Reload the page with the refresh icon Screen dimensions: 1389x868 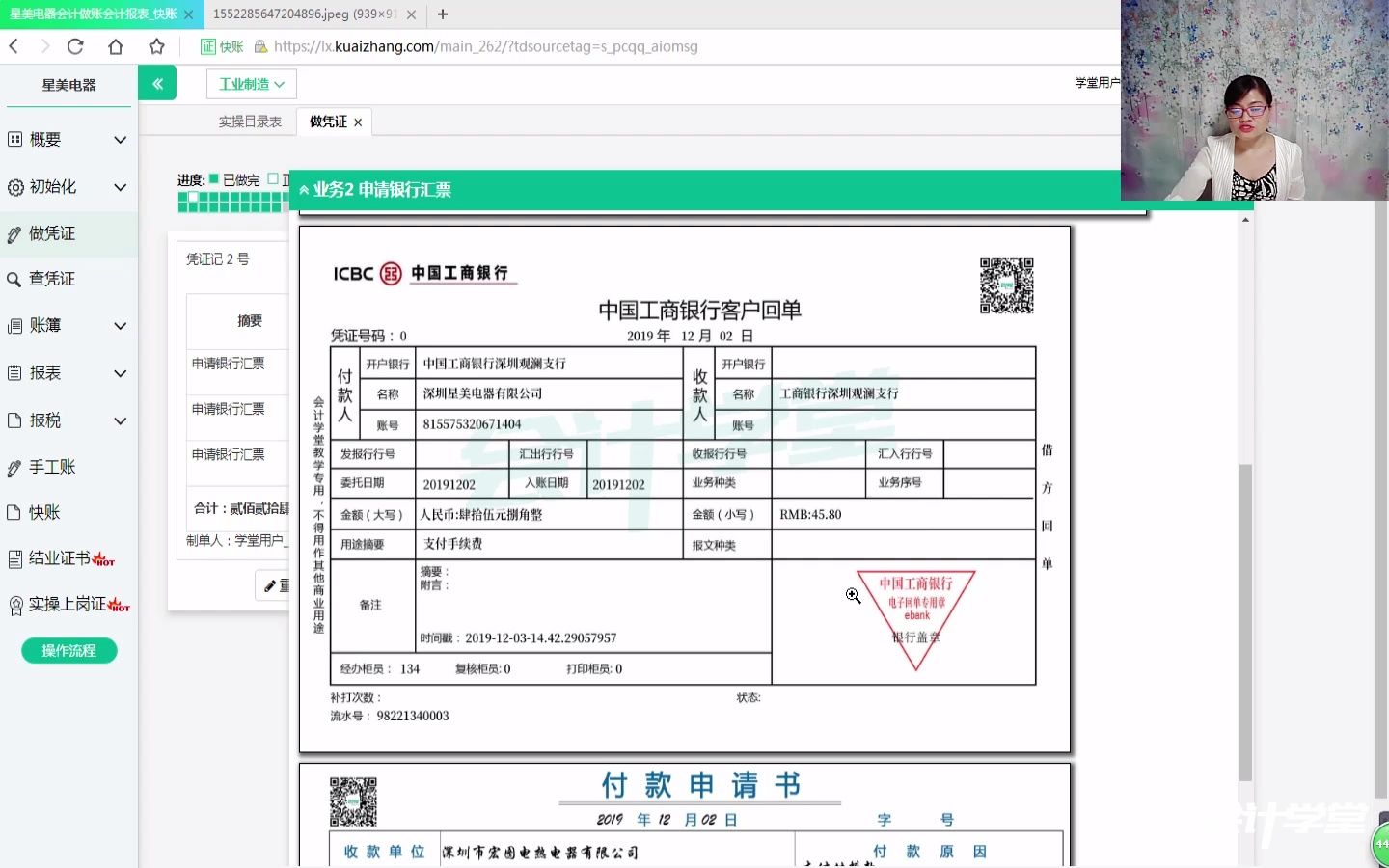coord(75,46)
